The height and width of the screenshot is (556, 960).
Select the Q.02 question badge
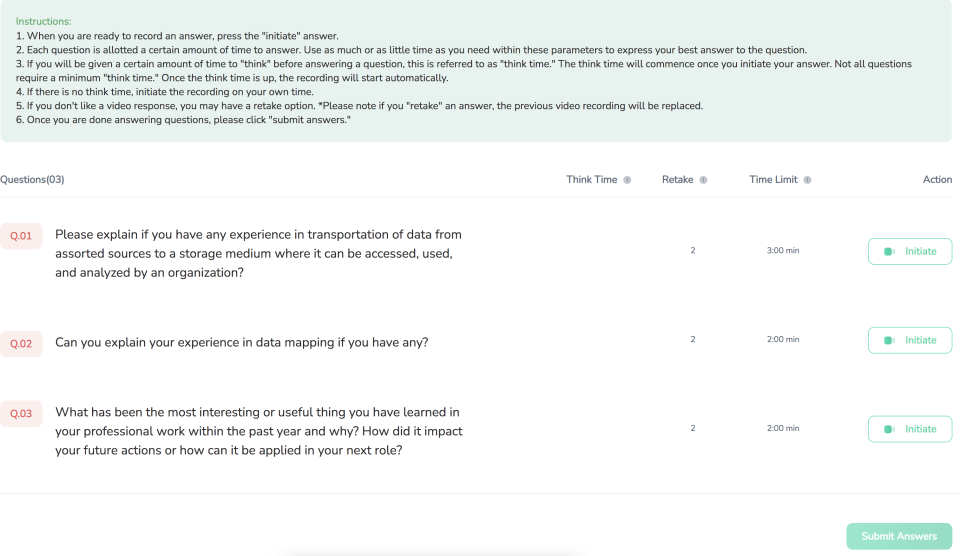(21, 343)
